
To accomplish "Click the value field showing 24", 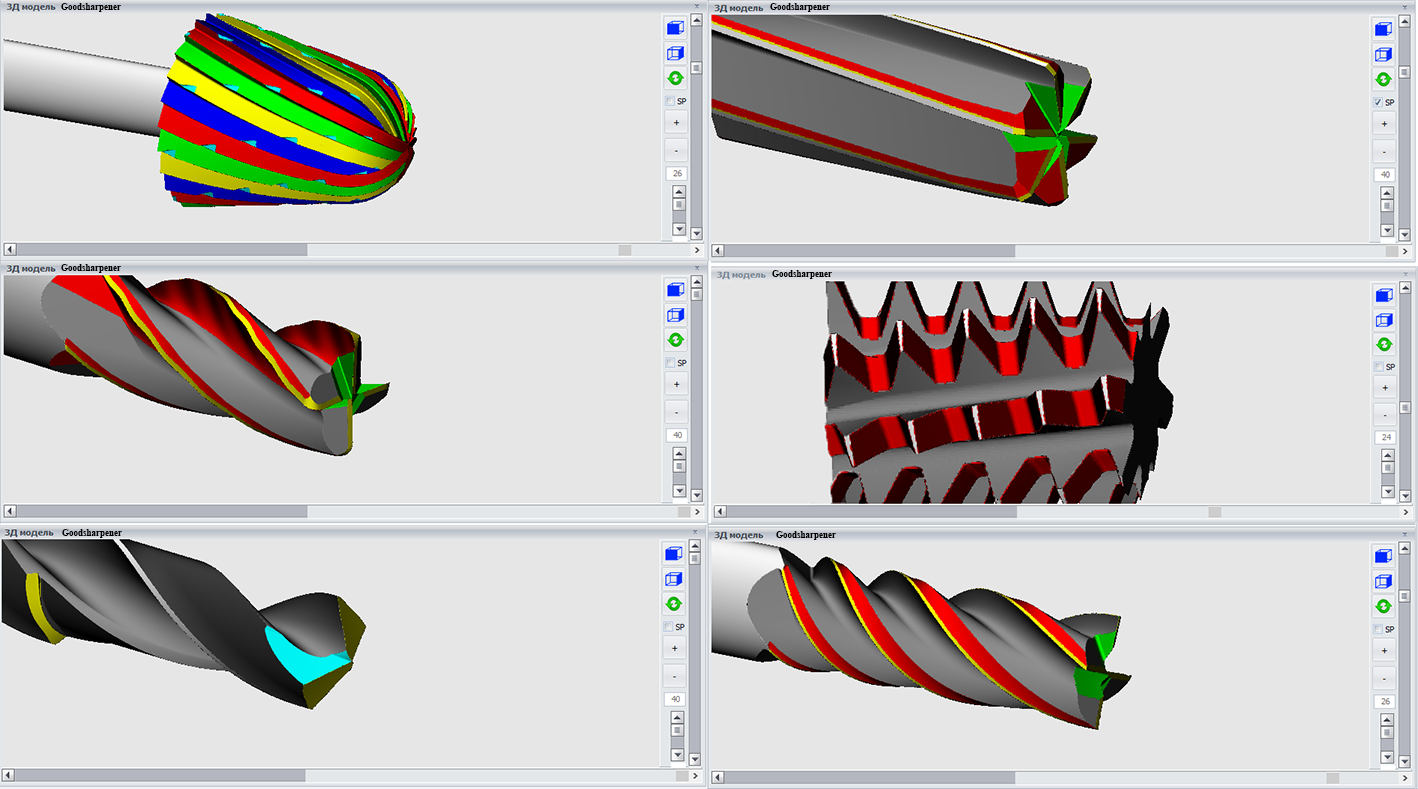I will click(x=1385, y=437).
